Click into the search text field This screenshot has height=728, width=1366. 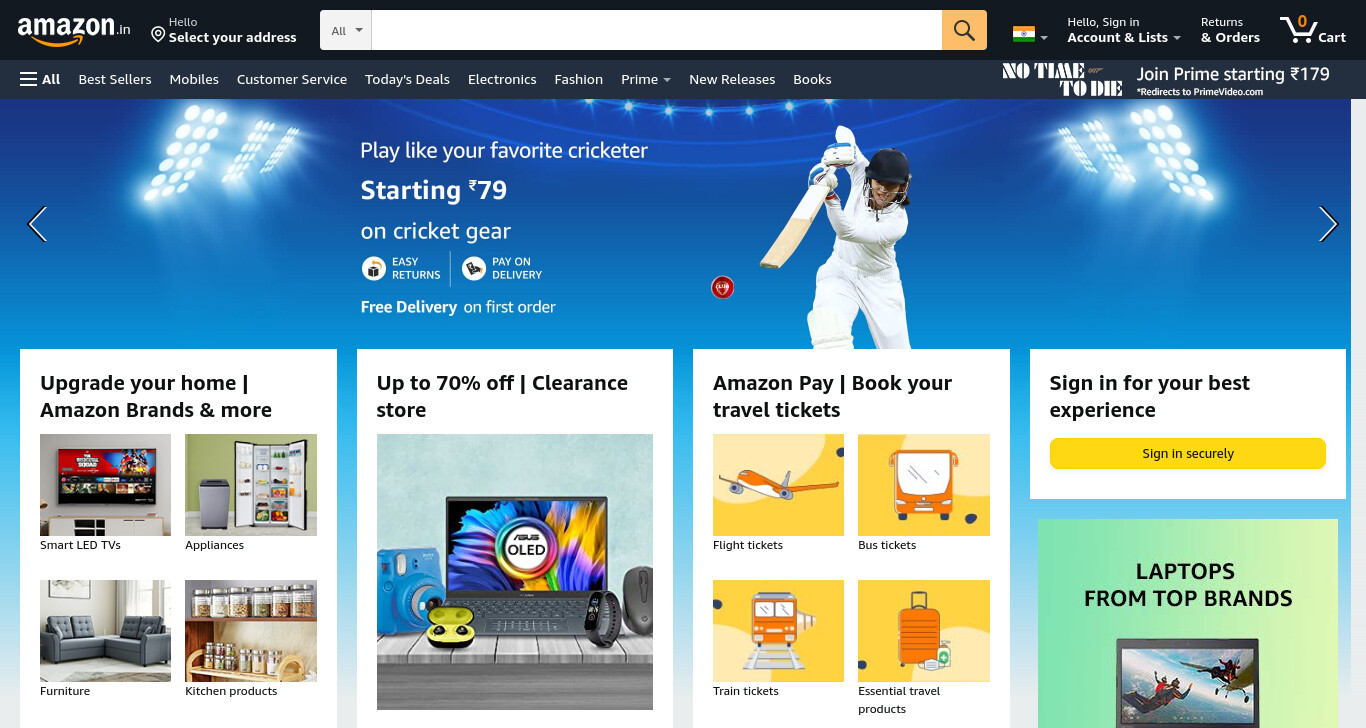click(657, 30)
